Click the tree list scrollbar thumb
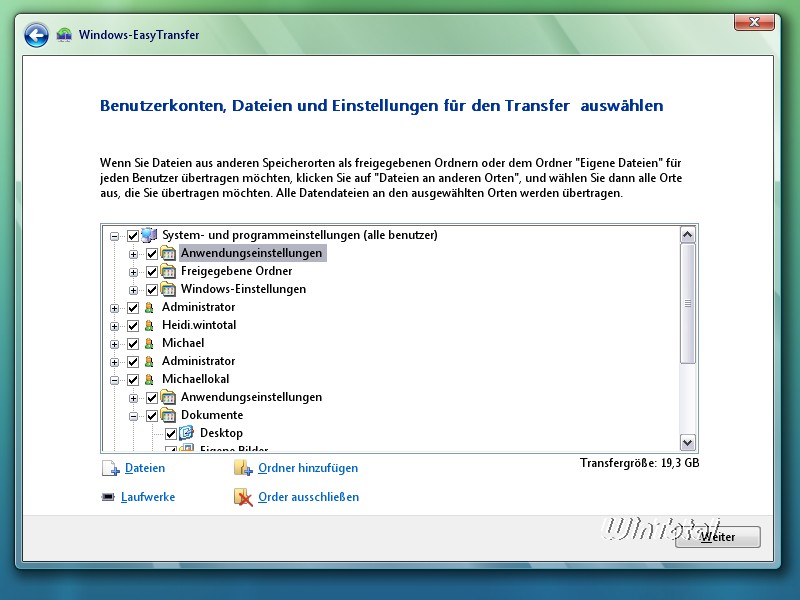 (688, 304)
